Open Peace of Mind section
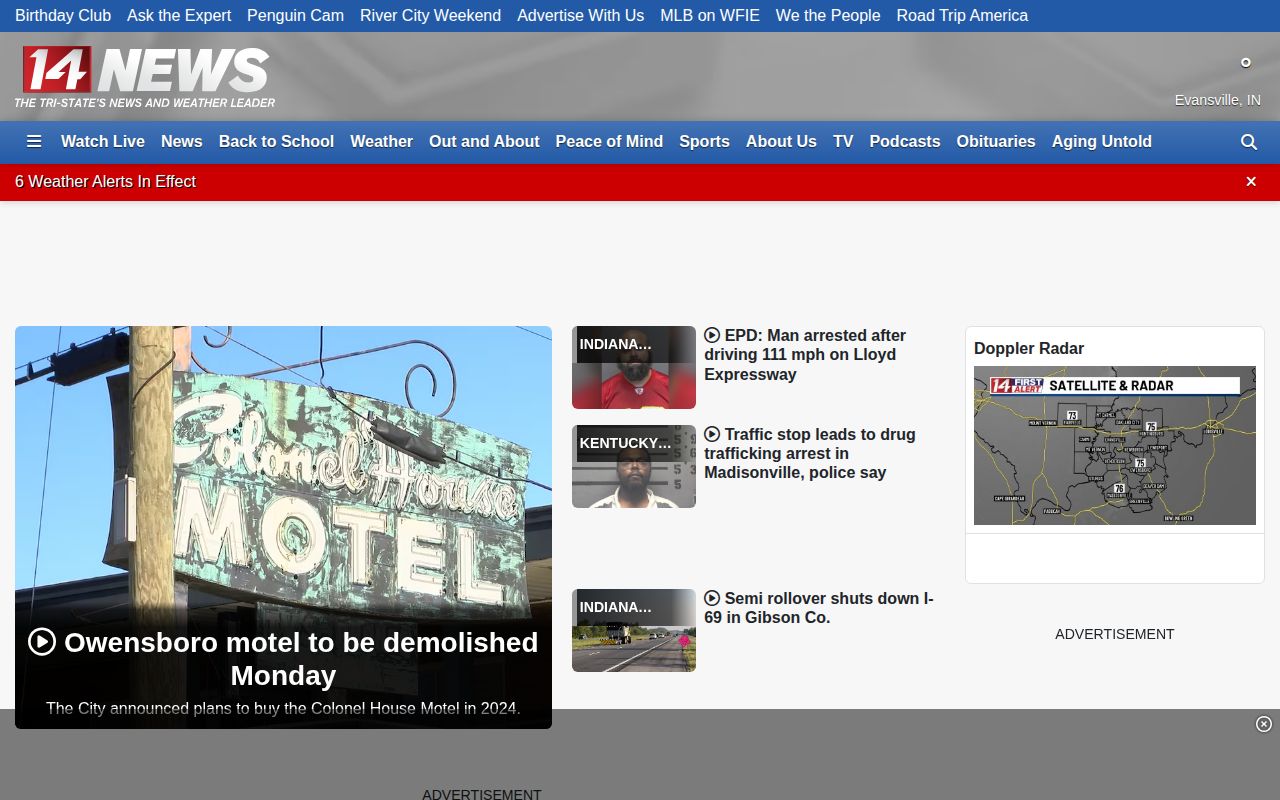This screenshot has width=1280, height=800. pyautogui.click(x=609, y=142)
